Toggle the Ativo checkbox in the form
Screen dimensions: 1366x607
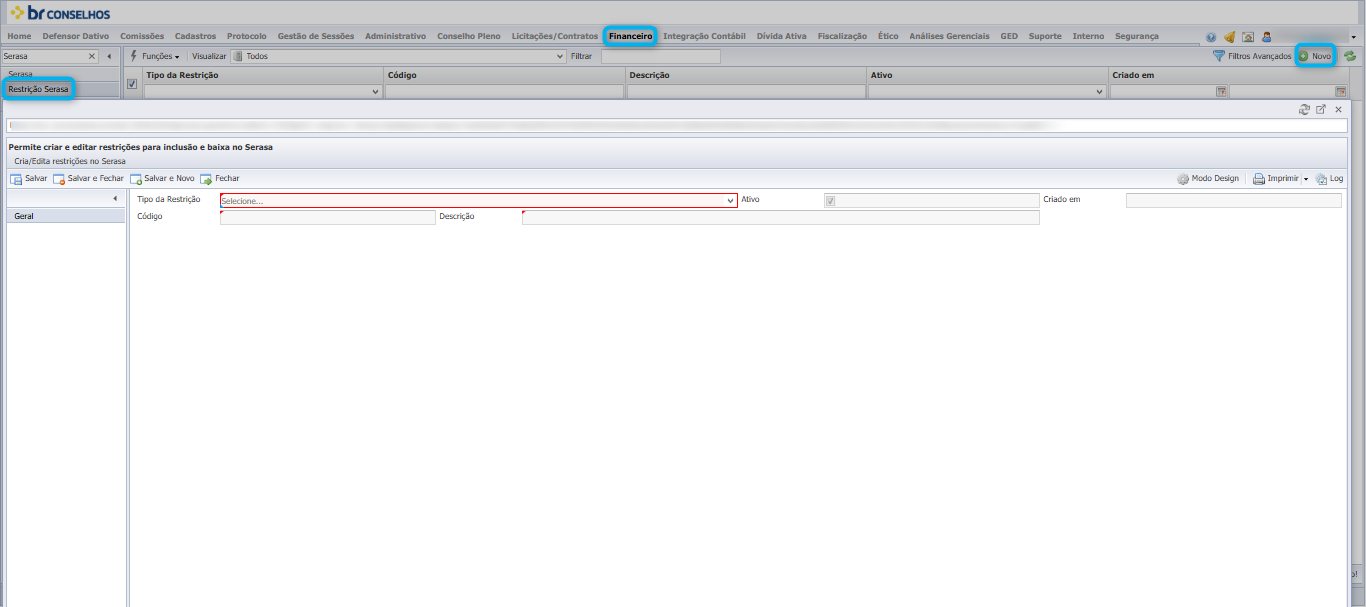pos(829,201)
